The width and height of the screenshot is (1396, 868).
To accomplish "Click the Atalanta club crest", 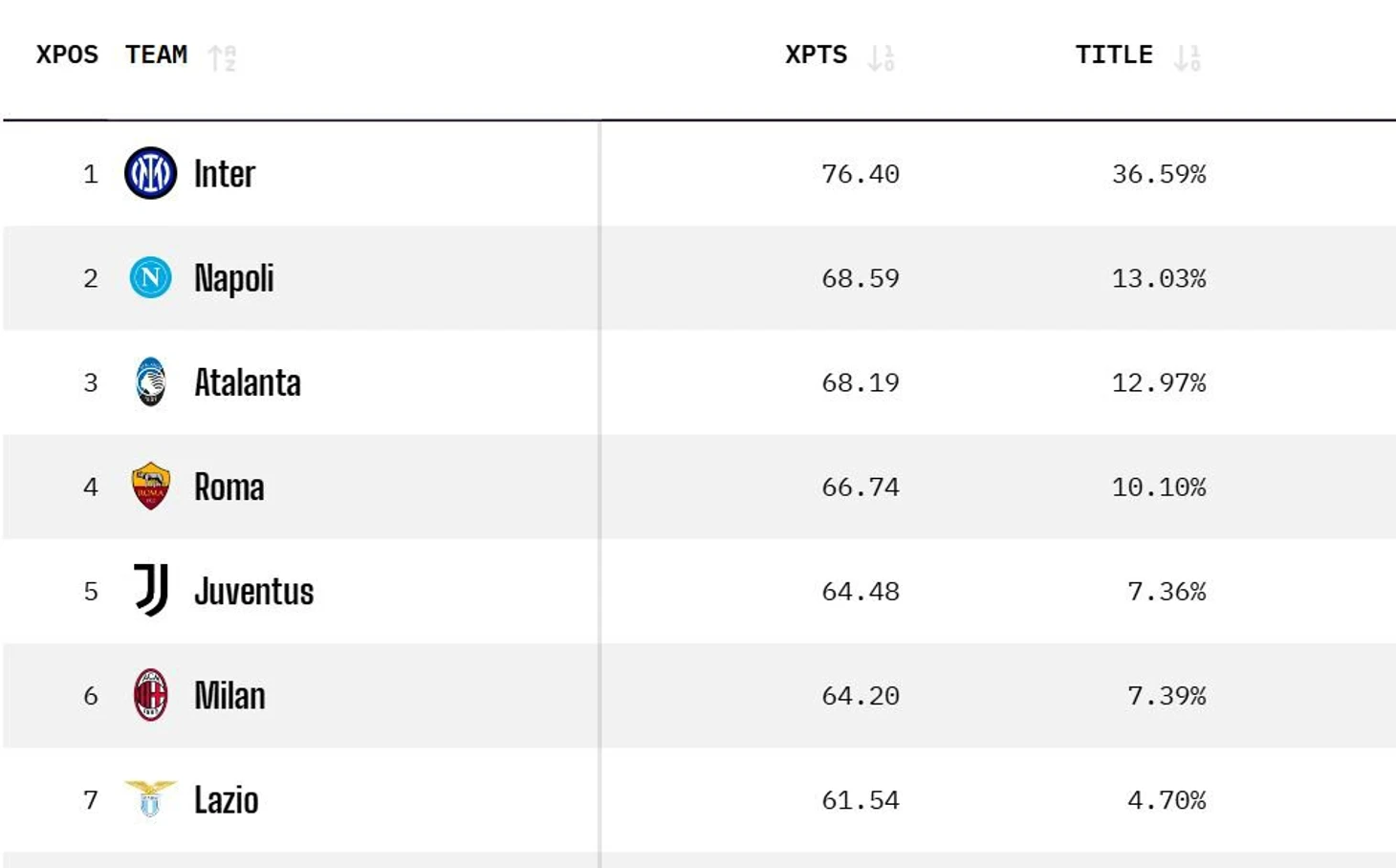I will point(150,382).
